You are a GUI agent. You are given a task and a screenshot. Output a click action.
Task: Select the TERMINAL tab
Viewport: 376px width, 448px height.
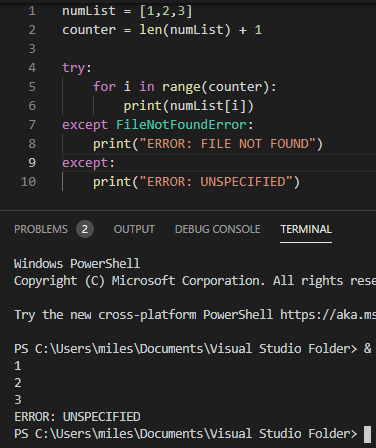pyautogui.click(x=306, y=229)
